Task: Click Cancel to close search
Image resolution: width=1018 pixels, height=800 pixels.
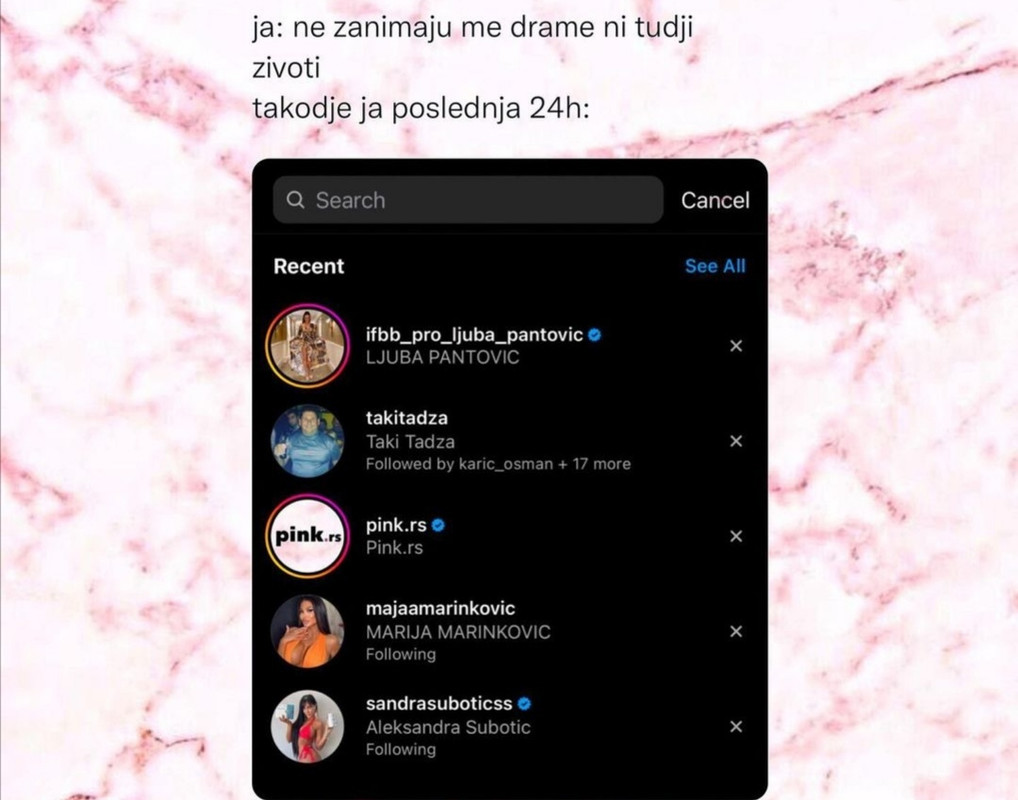Action: point(715,200)
